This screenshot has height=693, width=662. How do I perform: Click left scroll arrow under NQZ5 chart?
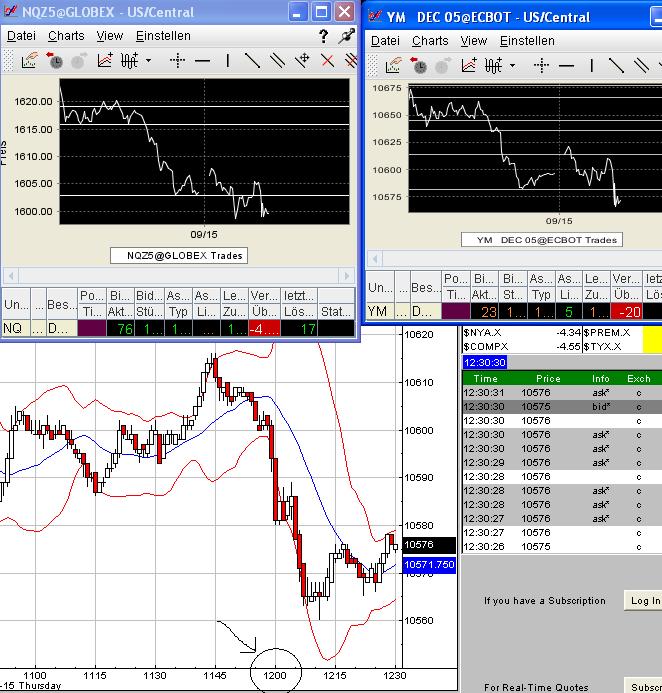[x=11, y=276]
